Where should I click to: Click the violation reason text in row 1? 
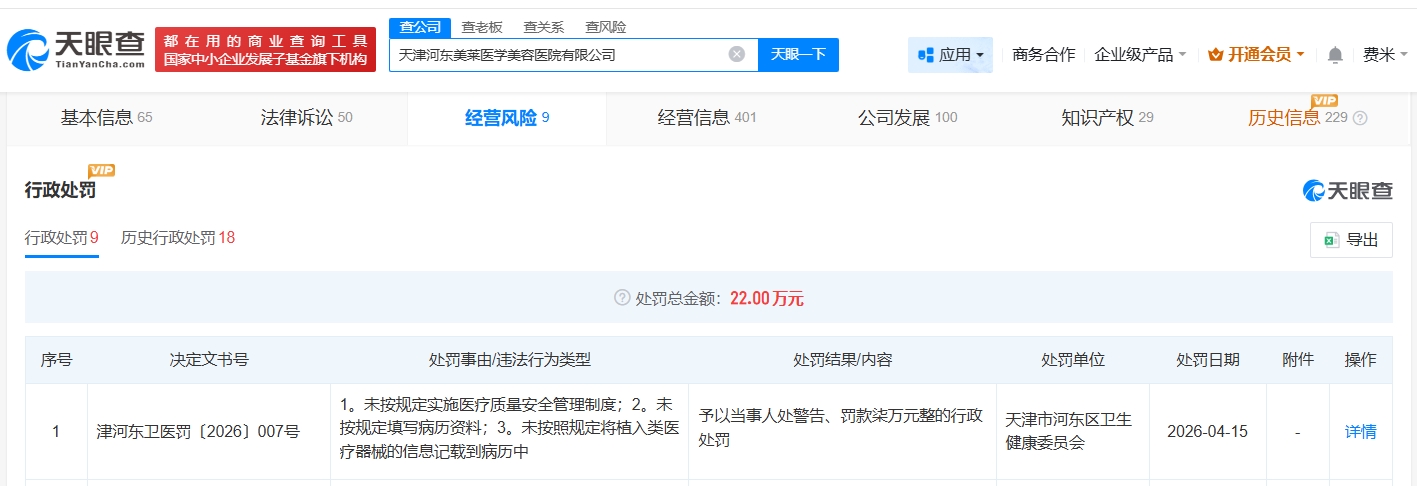[x=510, y=429]
